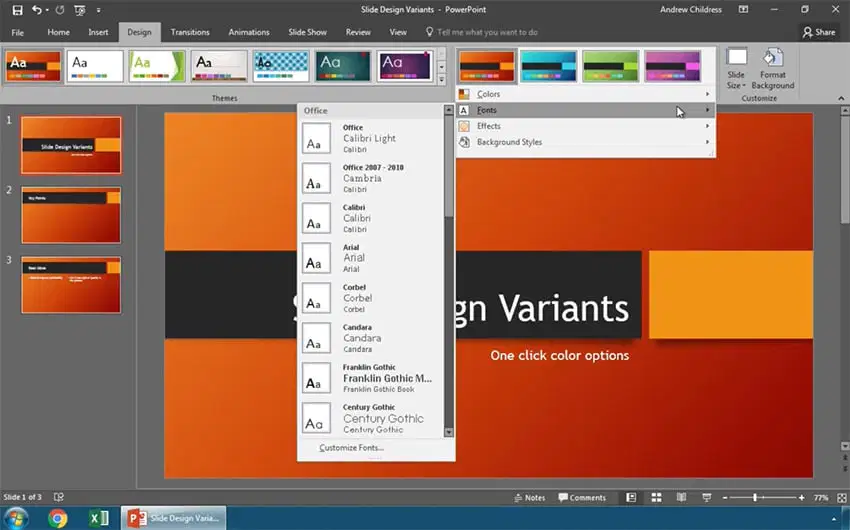Start Slide Show from status bar icon

point(706,497)
